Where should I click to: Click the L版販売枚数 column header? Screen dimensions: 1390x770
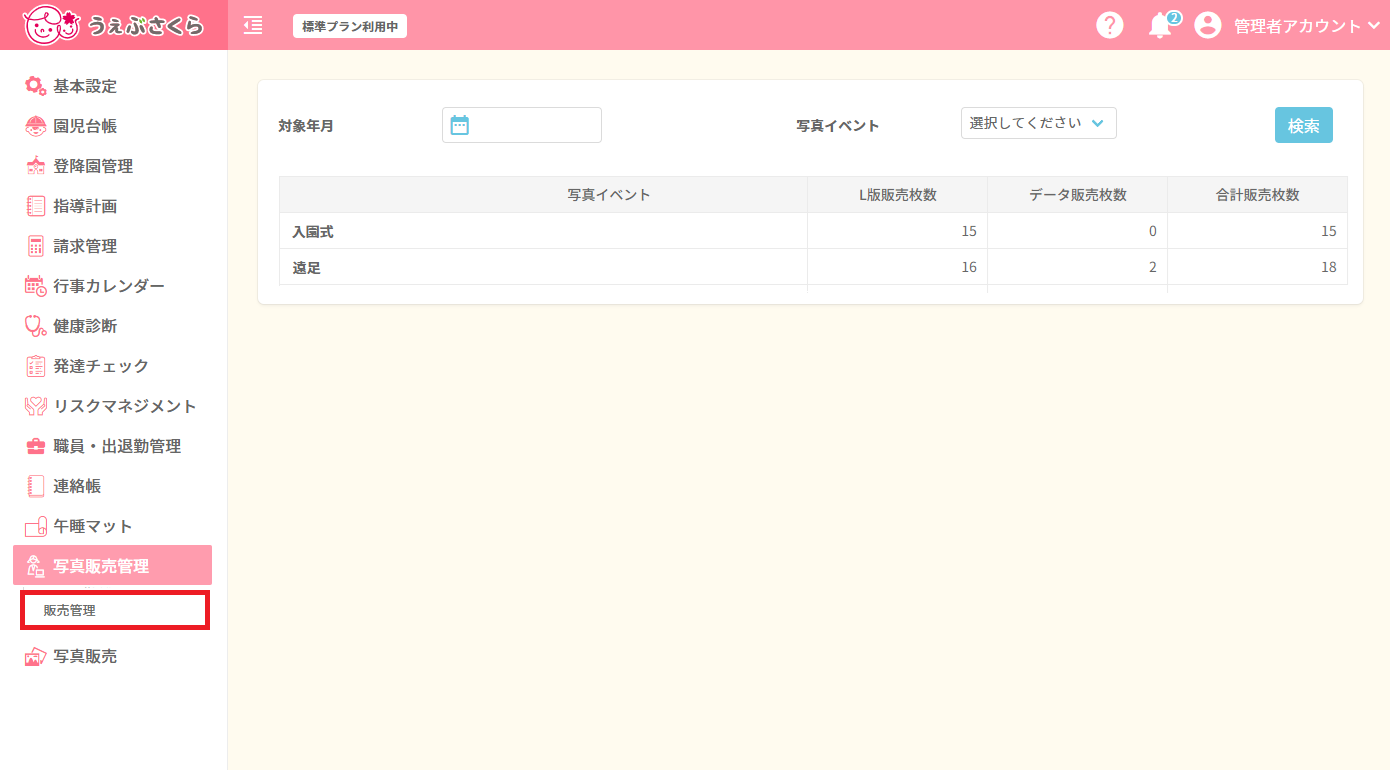click(898, 195)
